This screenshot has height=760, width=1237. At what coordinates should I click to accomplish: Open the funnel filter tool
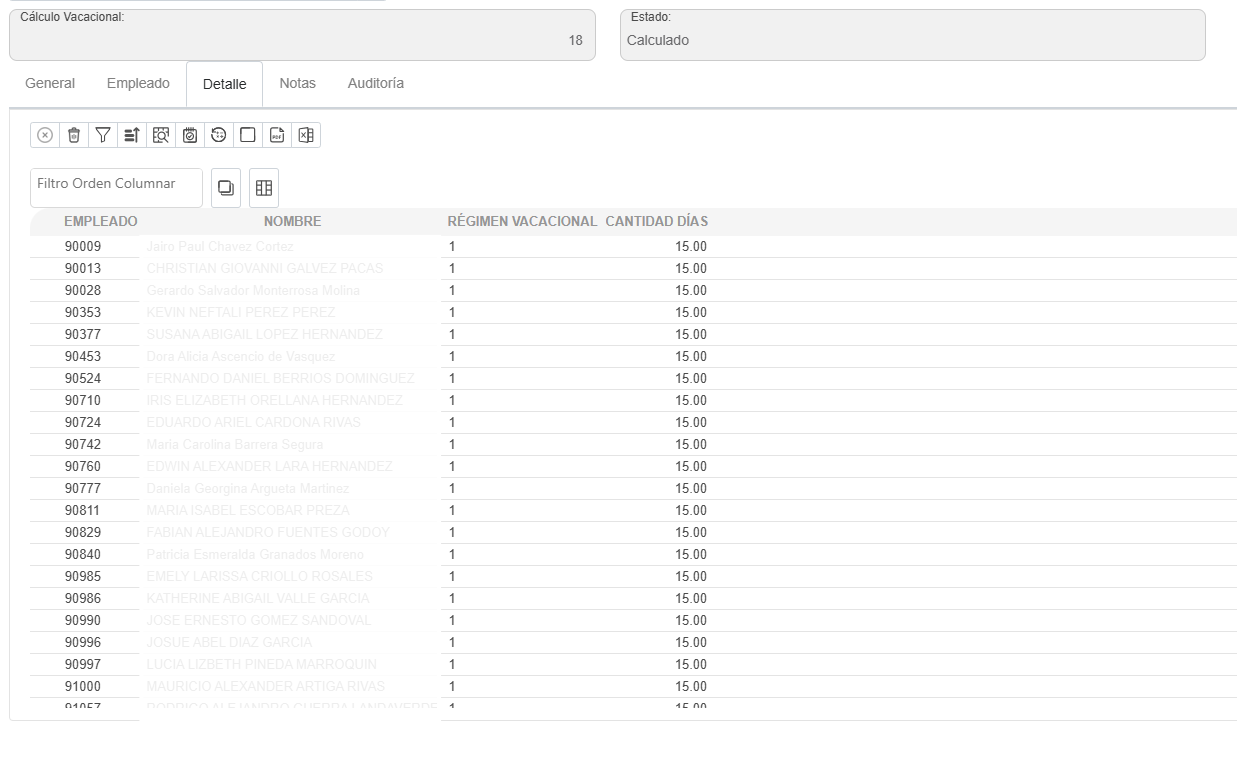click(102, 135)
